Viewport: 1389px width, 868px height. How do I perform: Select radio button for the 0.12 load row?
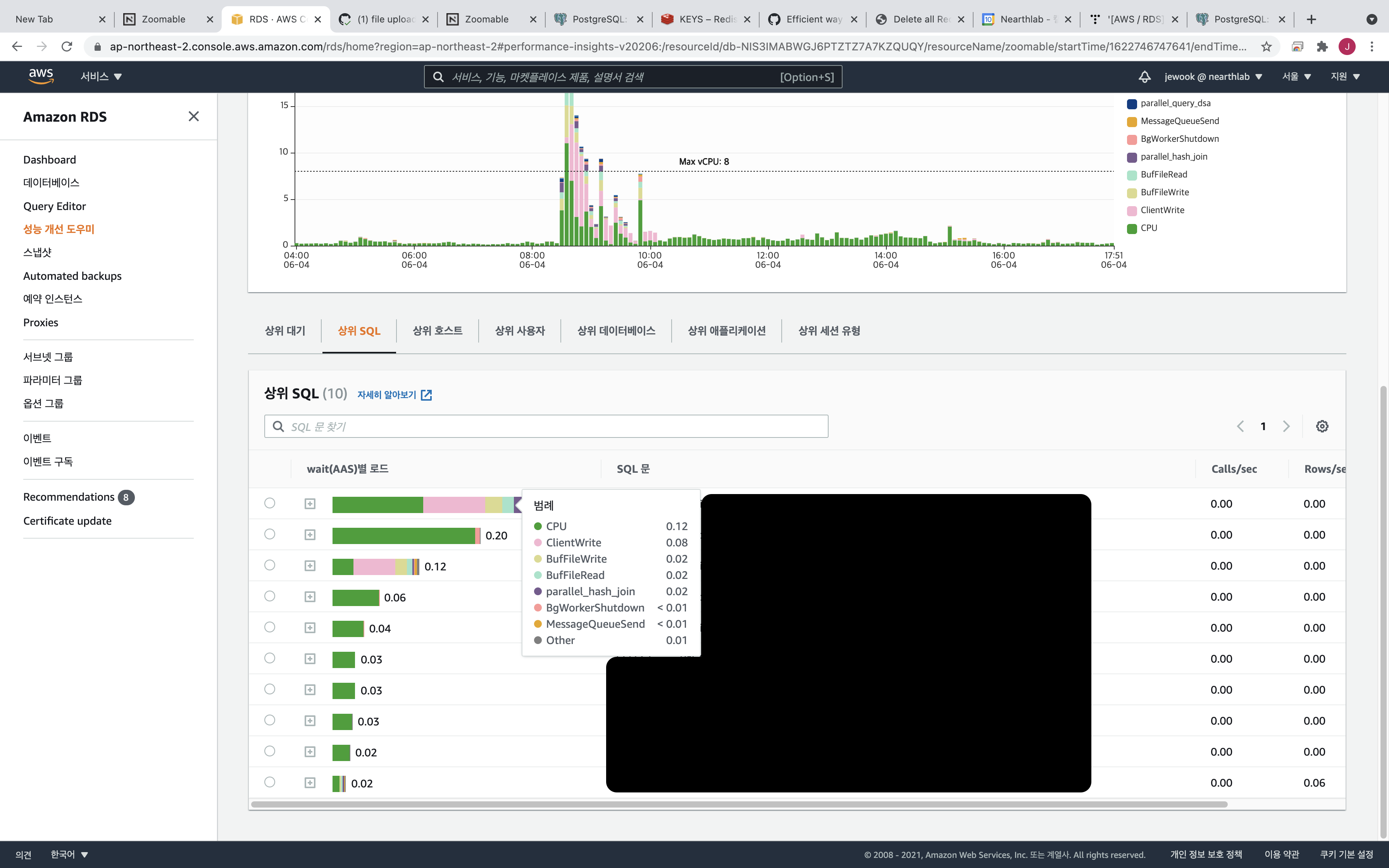270,565
